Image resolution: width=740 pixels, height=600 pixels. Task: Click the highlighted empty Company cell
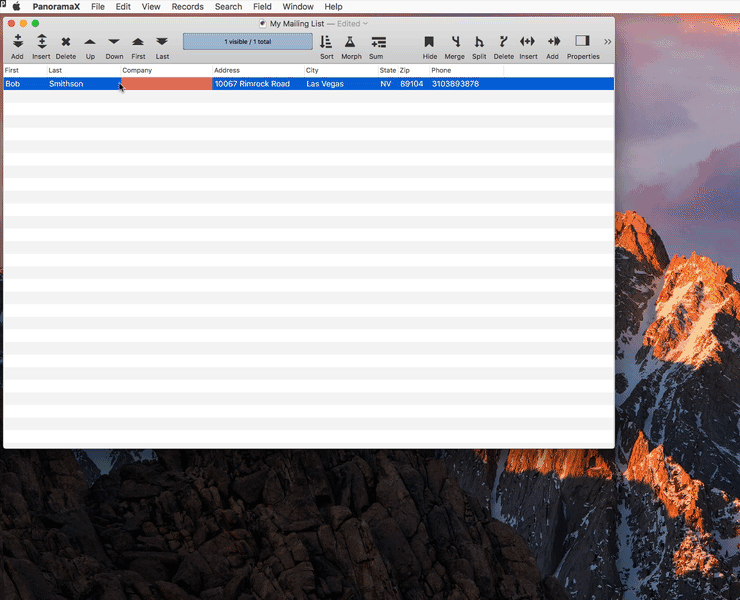(167, 84)
